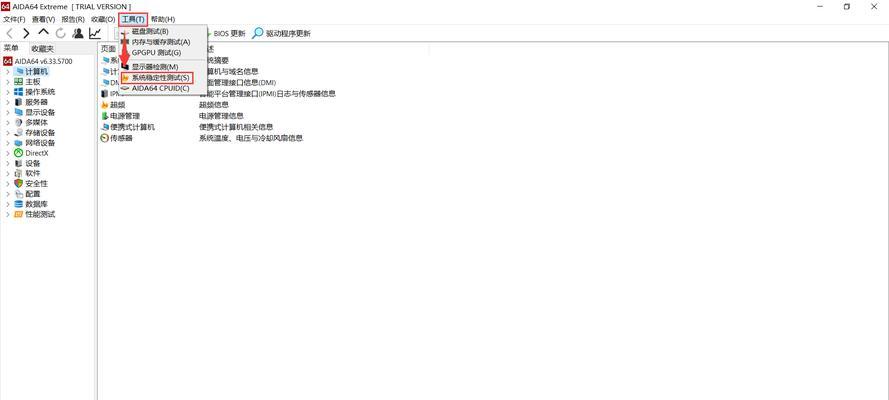Click the 电源管理 battery icon in list
This screenshot has height=400, width=889.
[104, 116]
